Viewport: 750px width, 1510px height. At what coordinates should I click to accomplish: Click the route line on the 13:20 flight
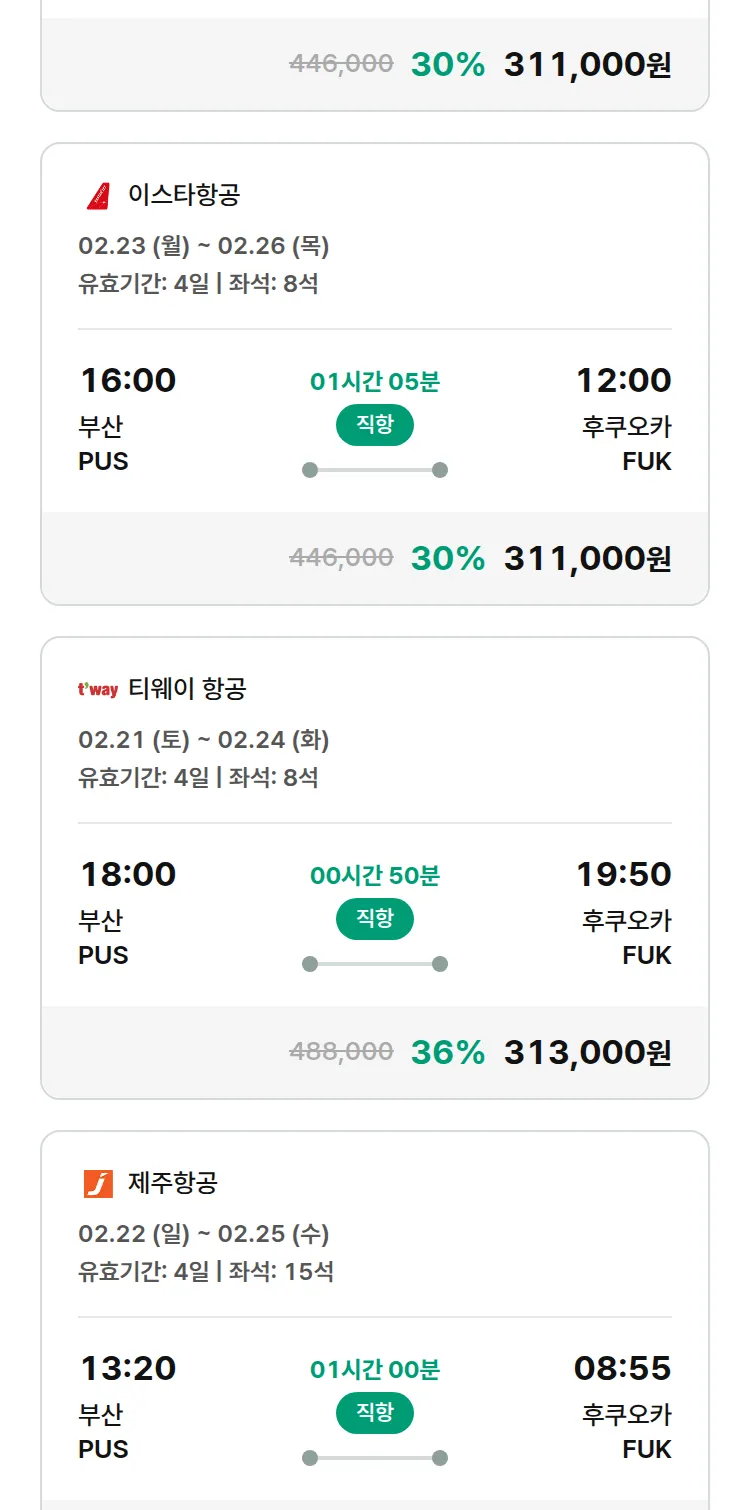tap(375, 1458)
